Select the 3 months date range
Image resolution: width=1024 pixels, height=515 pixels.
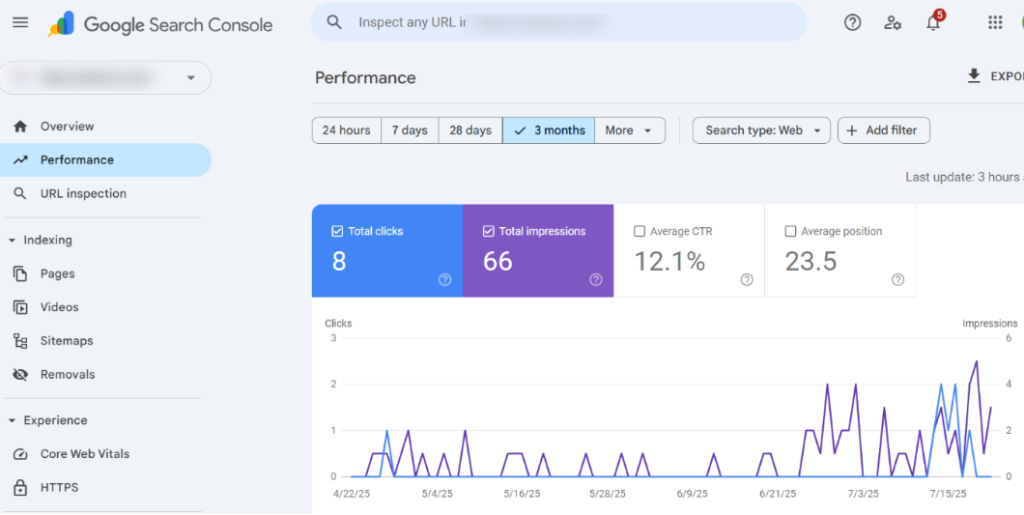(549, 131)
